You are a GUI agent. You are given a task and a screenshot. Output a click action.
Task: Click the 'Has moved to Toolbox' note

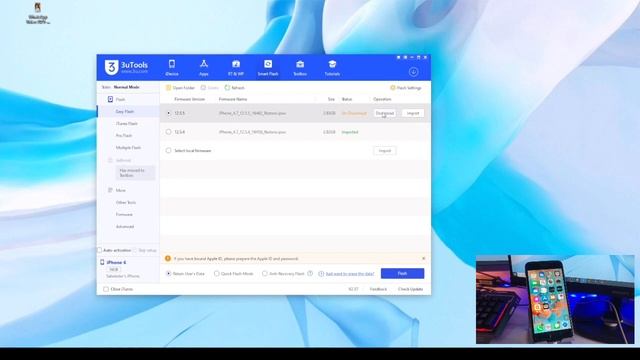pos(135,173)
